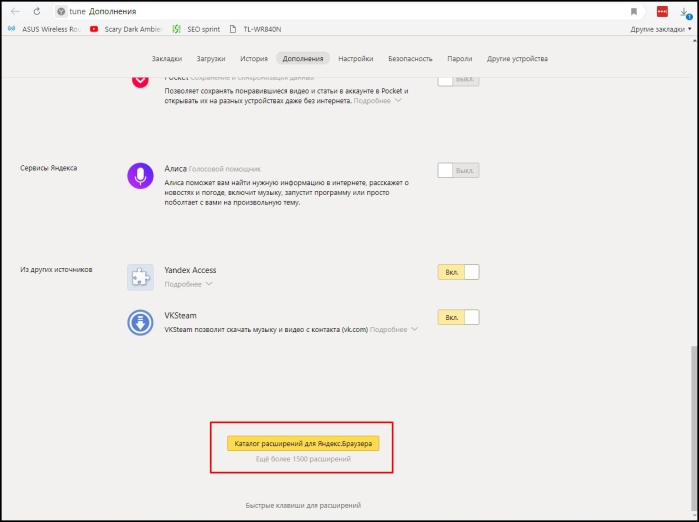The image size is (699, 522).
Task: Open Быстрые клавиши для расширений link
Action: pyautogui.click(x=303, y=505)
